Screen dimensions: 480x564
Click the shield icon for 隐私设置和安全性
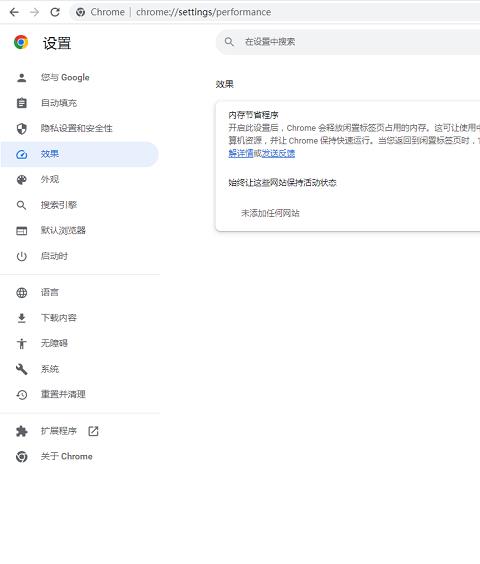tap(22, 128)
